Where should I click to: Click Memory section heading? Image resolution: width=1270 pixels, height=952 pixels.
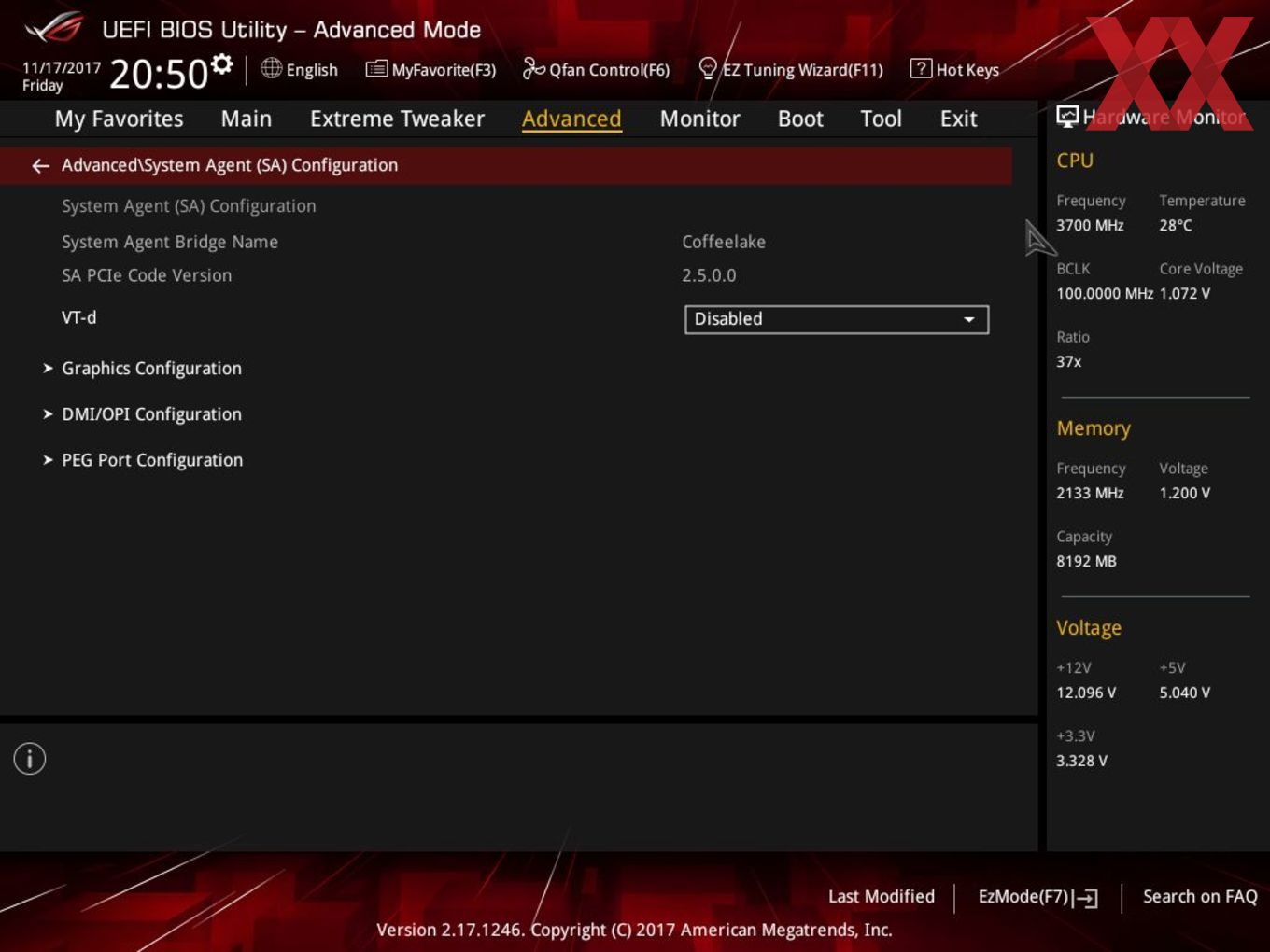[1094, 428]
